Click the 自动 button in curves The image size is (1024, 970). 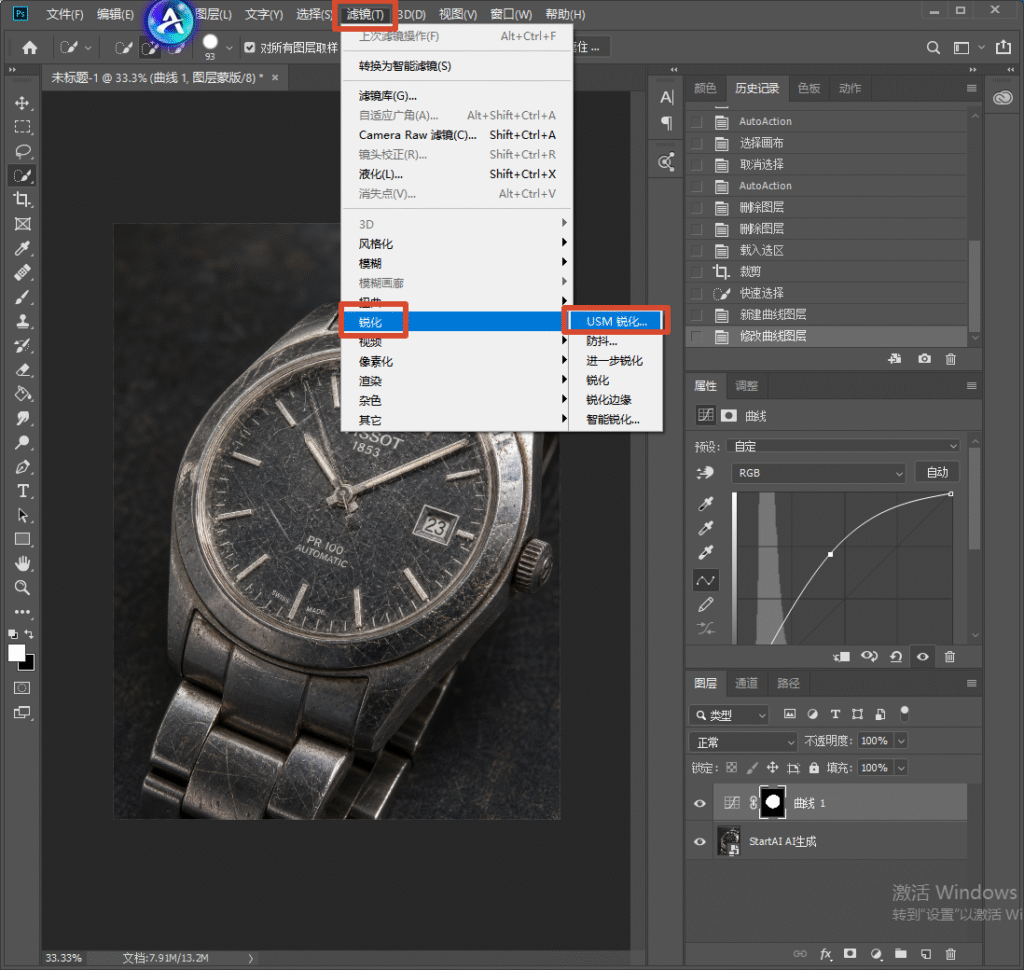coord(937,472)
